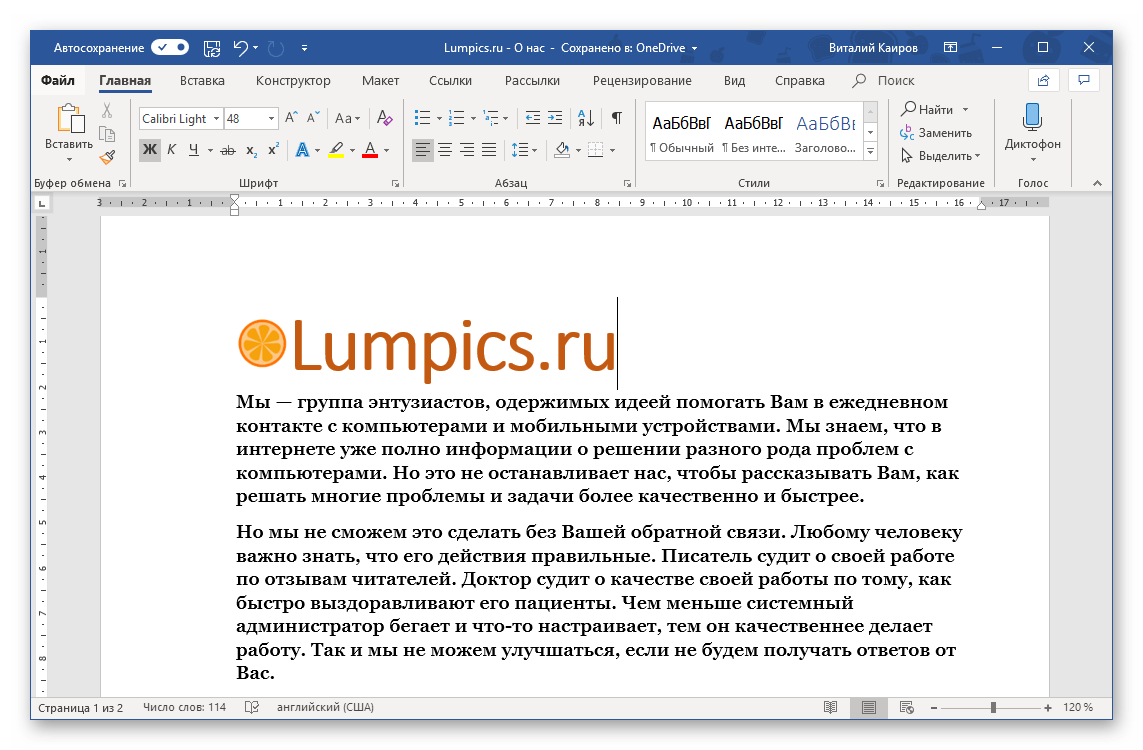Click the Save icon in title bar
Image resolution: width=1143 pixels, height=750 pixels.
[x=212, y=47]
